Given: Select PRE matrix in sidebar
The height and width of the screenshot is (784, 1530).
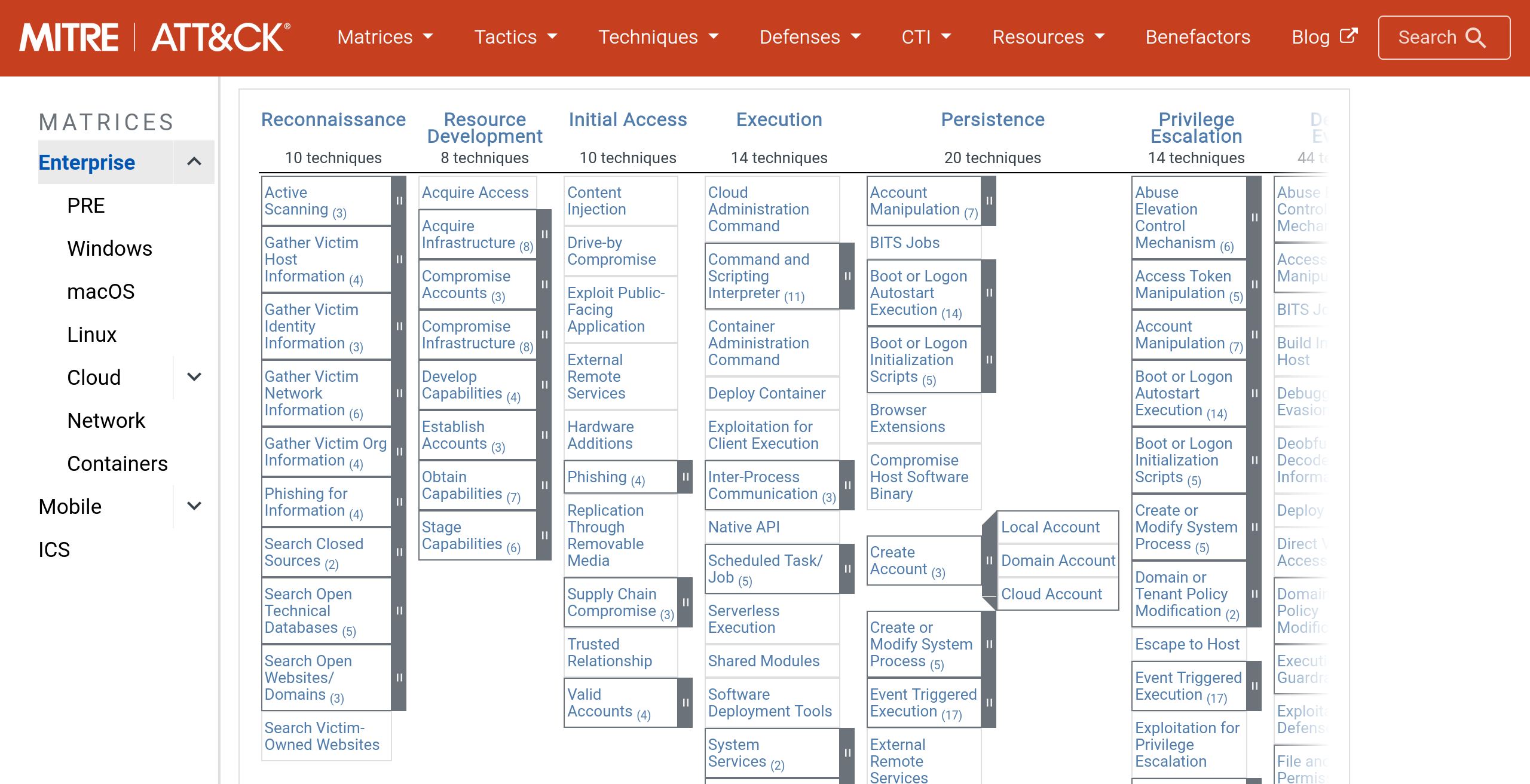Looking at the screenshot, I should [x=86, y=206].
